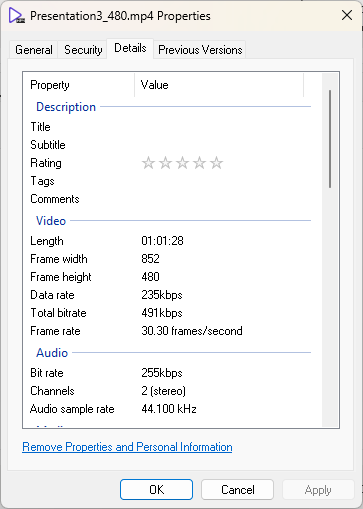Viewport: 363px width, 509px height.
Task: Click the Video section heading
Action: [51, 221]
